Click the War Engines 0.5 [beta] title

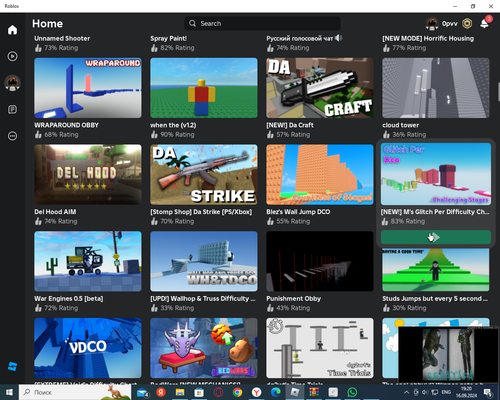[69, 298]
